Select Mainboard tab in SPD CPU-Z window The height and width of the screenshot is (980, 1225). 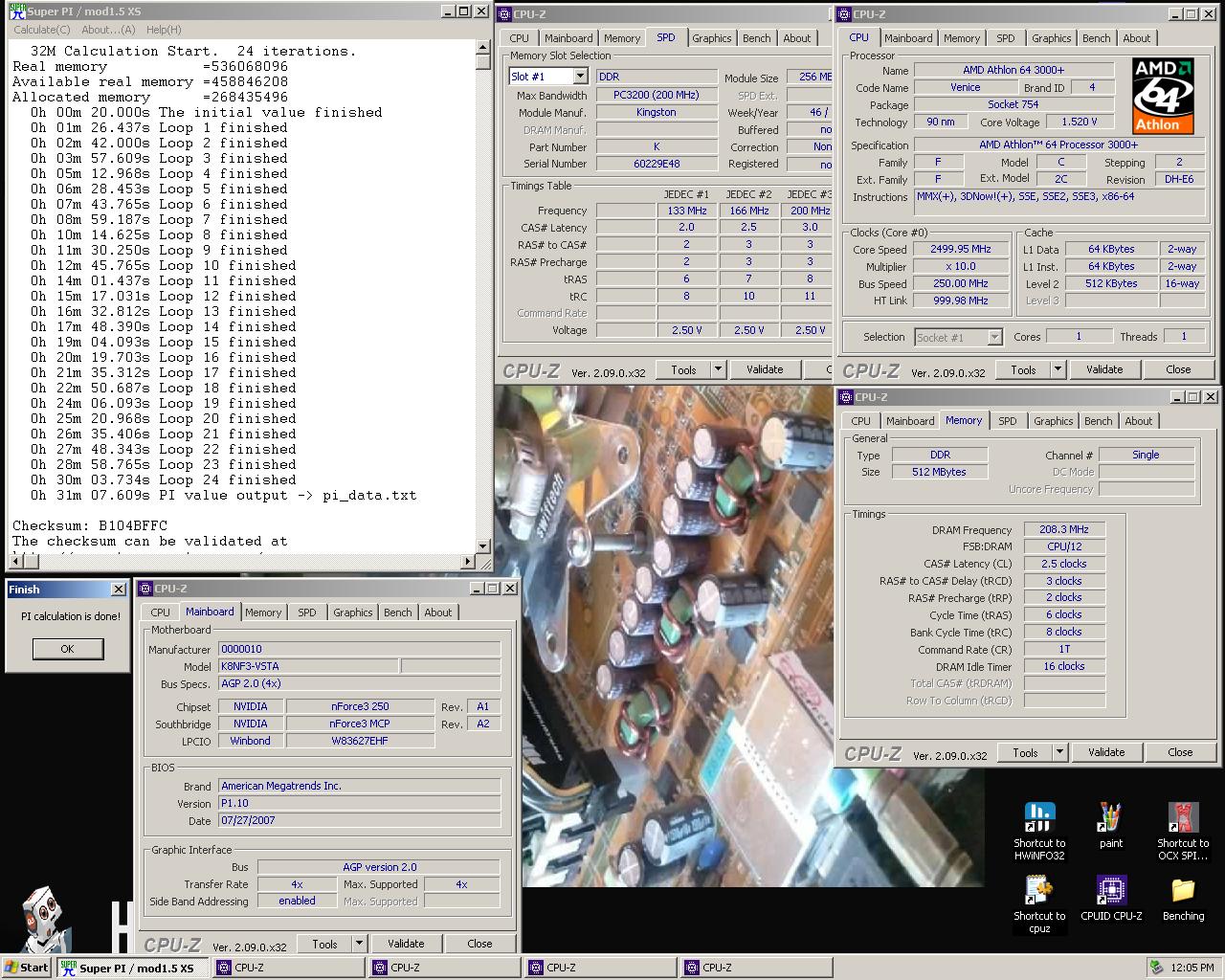click(568, 38)
